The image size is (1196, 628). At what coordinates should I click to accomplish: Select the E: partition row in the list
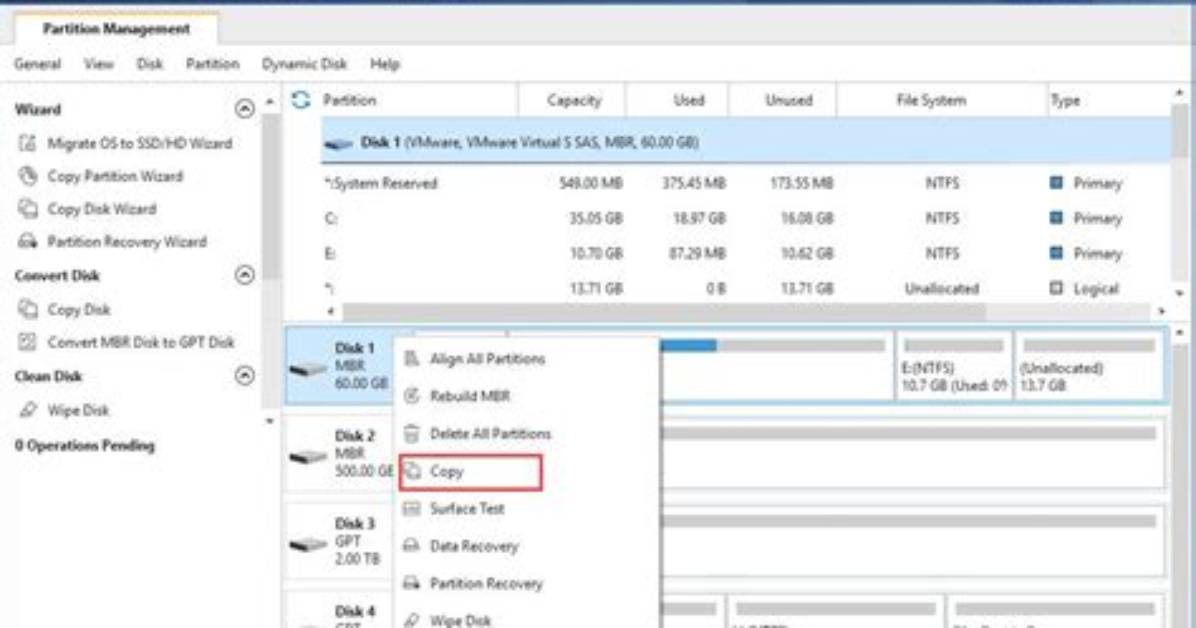pyautogui.click(x=746, y=253)
